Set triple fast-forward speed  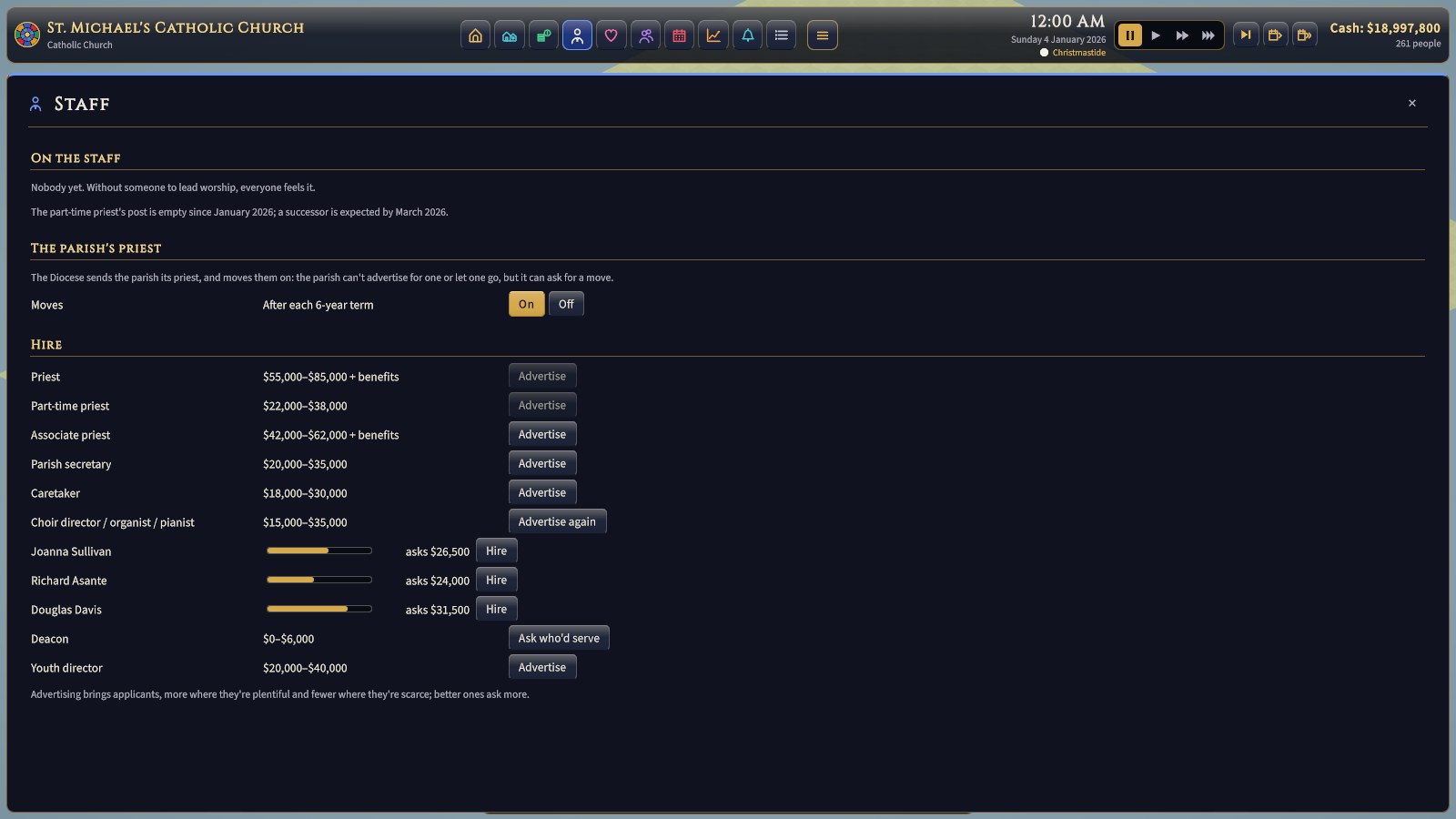(x=1208, y=35)
